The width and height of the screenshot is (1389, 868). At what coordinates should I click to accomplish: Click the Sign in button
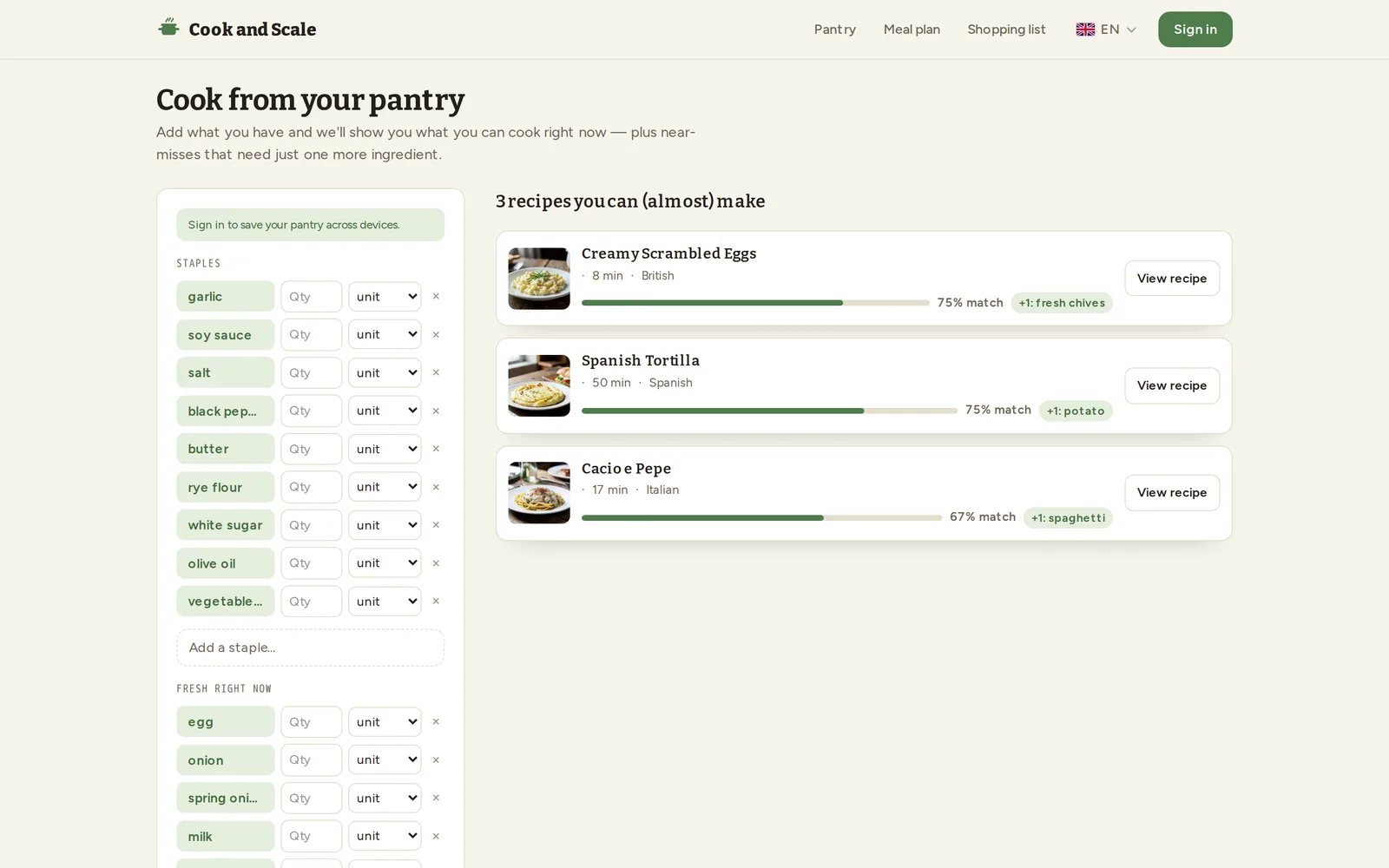1195,30
